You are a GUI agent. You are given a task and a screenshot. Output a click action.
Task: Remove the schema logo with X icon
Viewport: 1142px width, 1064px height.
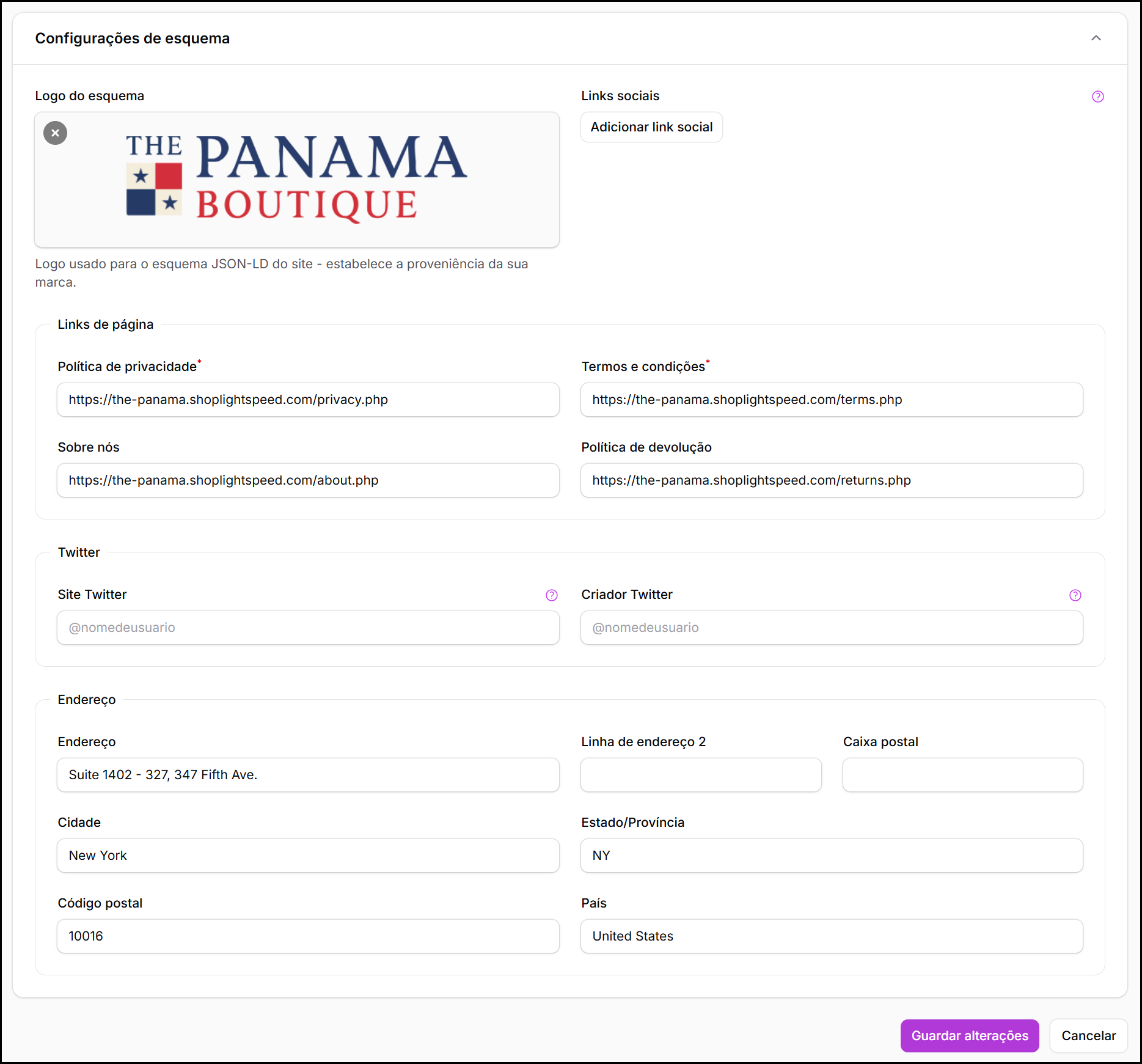(55, 133)
